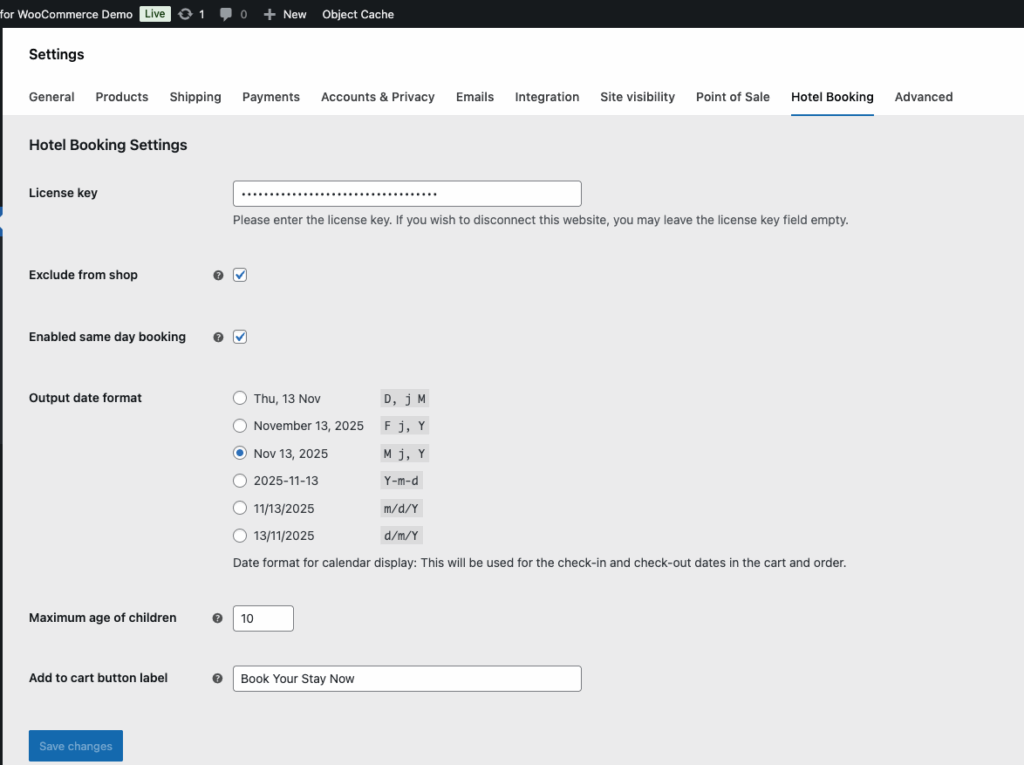Choose the 2025-11-13 date format option
The width and height of the screenshot is (1024, 765).
pos(240,481)
